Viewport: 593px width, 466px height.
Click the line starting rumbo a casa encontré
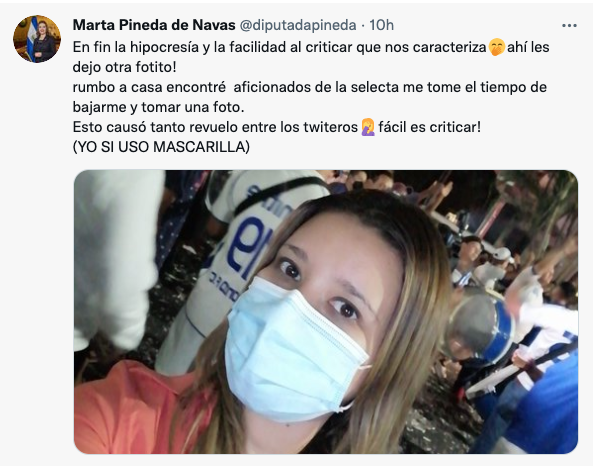pyautogui.click(x=310, y=87)
